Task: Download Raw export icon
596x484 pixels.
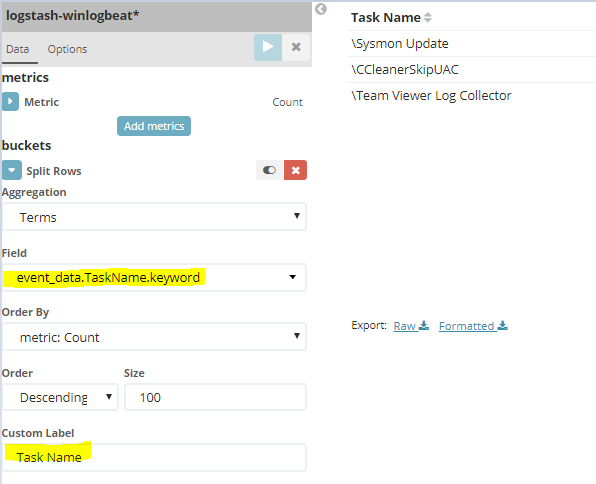Action: click(x=424, y=326)
